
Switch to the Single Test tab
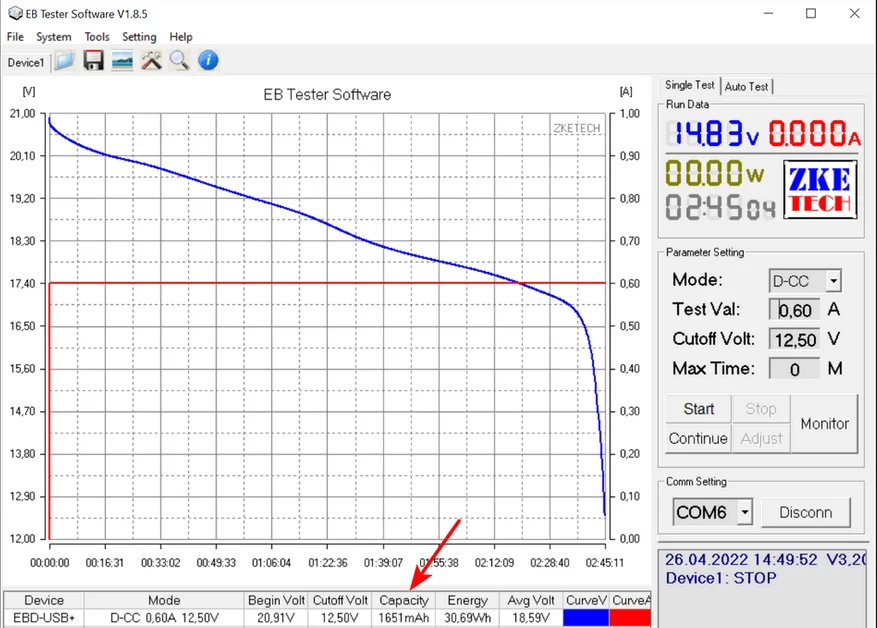click(x=690, y=85)
